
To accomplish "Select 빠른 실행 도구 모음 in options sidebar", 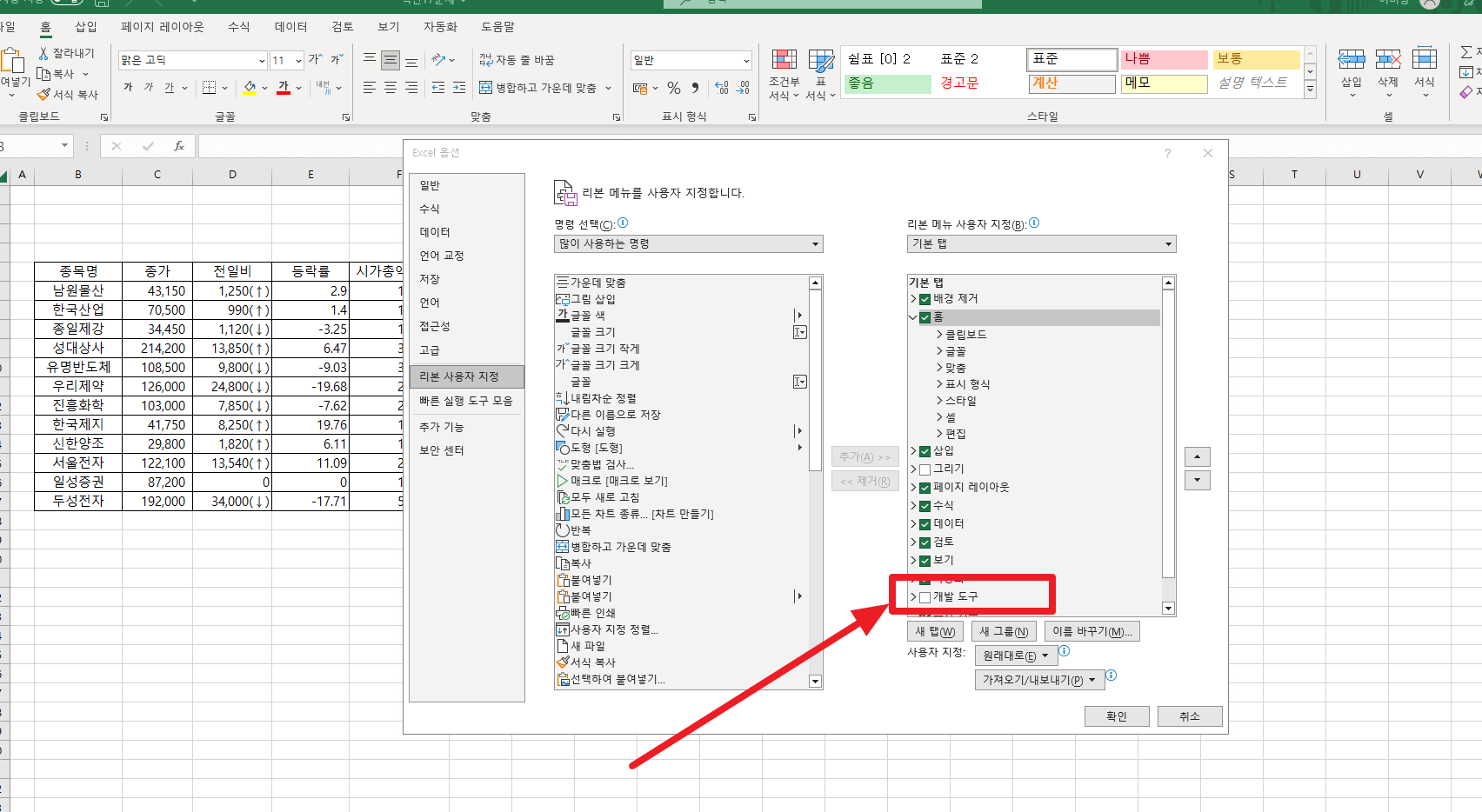I will tap(467, 401).
